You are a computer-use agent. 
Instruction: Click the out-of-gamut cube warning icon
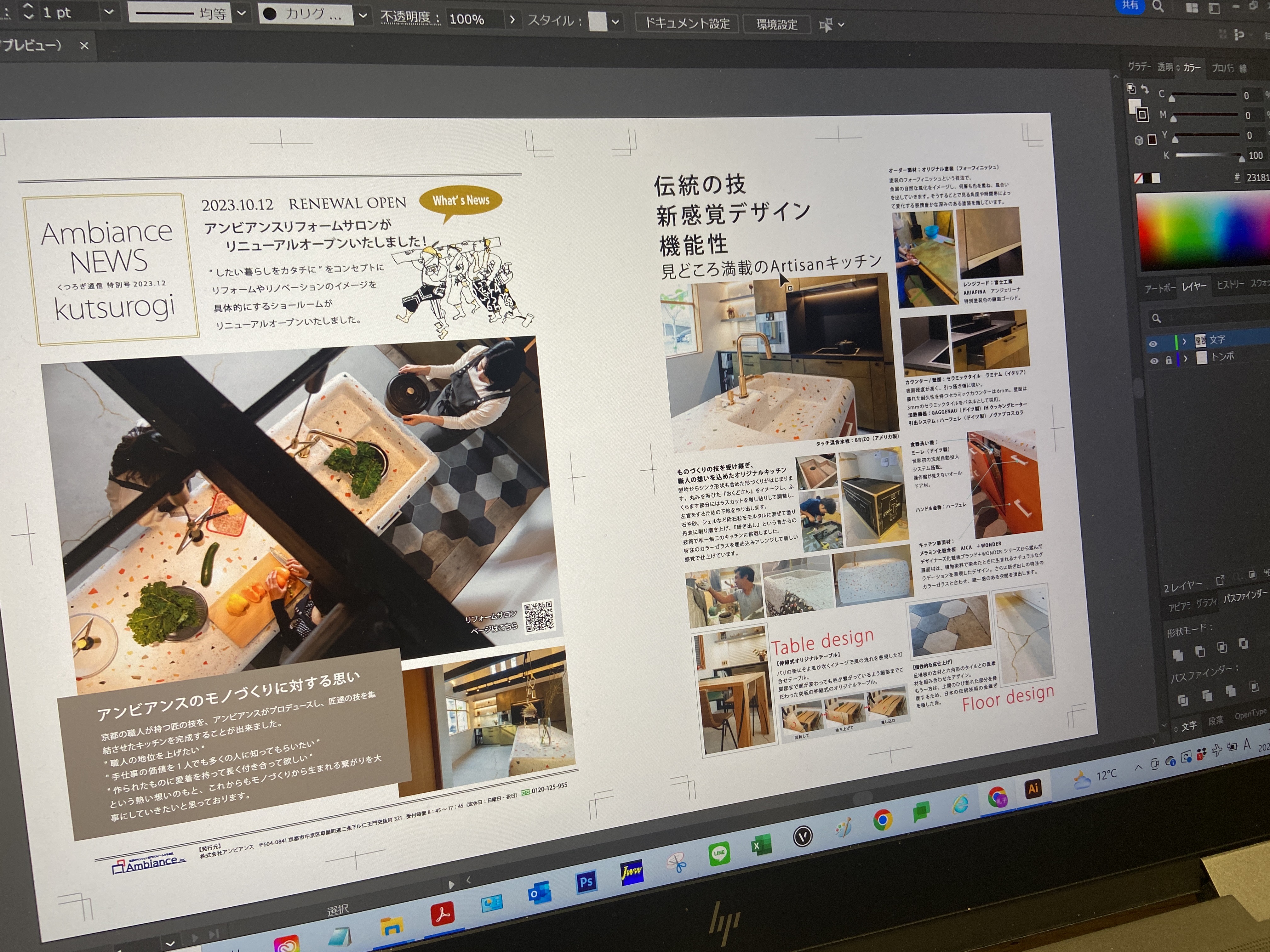(1139, 140)
